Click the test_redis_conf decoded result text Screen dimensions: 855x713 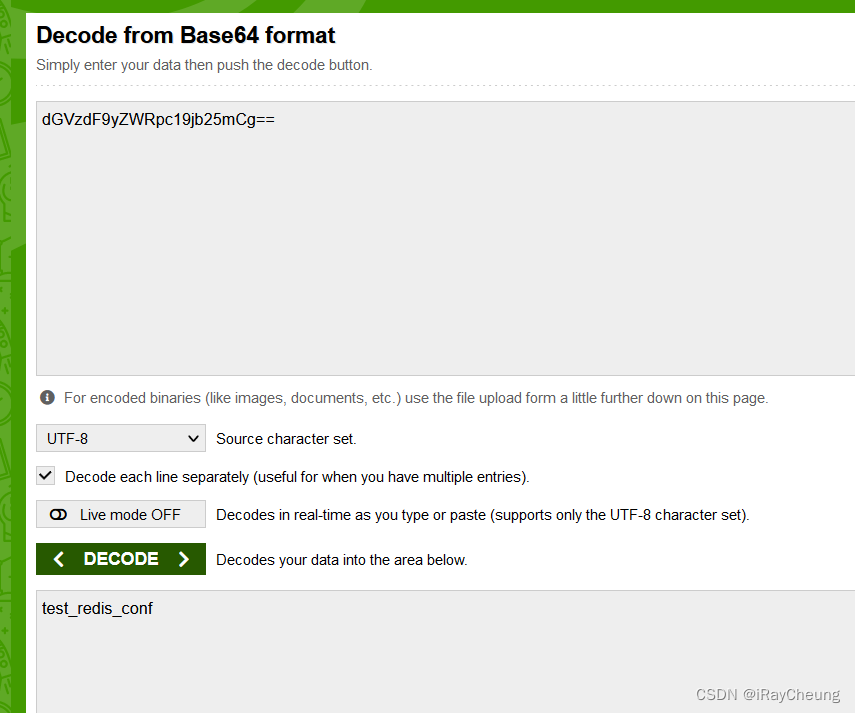point(97,608)
